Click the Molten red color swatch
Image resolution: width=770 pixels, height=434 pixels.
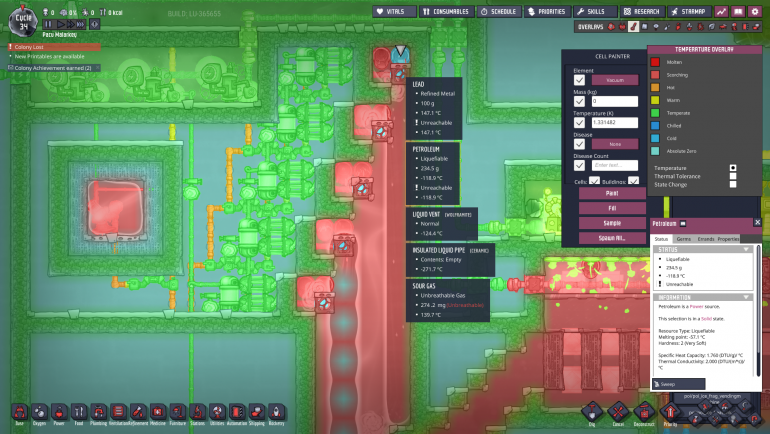click(x=656, y=61)
